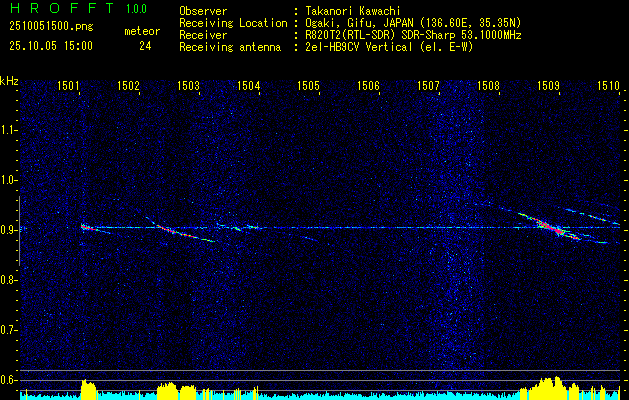Select the filename 2510051500.png
629x400 pixels.
pyautogui.click(x=51, y=27)
